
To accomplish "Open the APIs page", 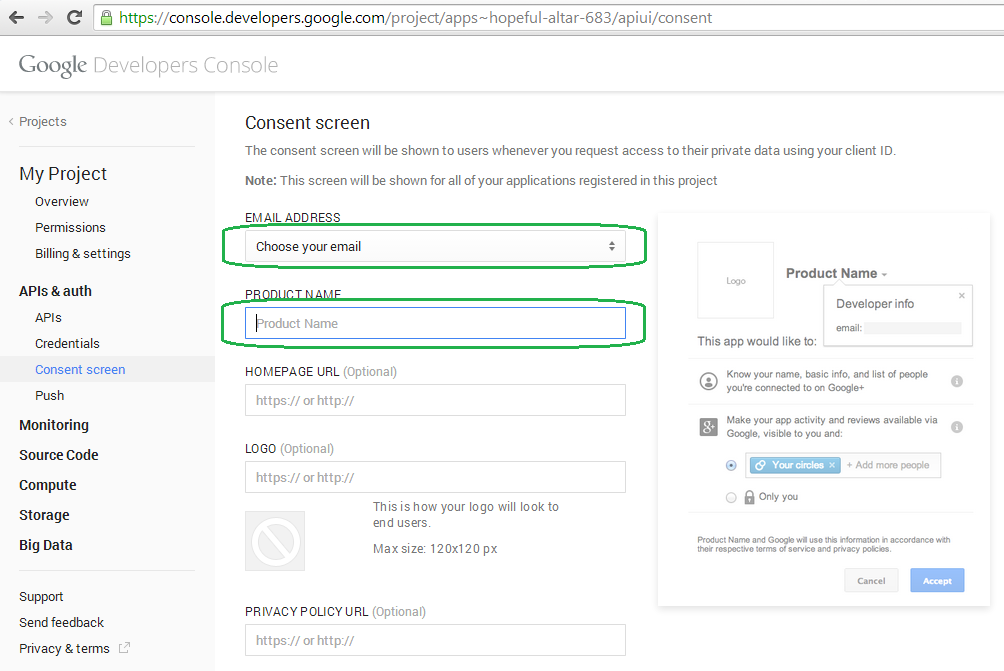I will (x=49, y=318).
